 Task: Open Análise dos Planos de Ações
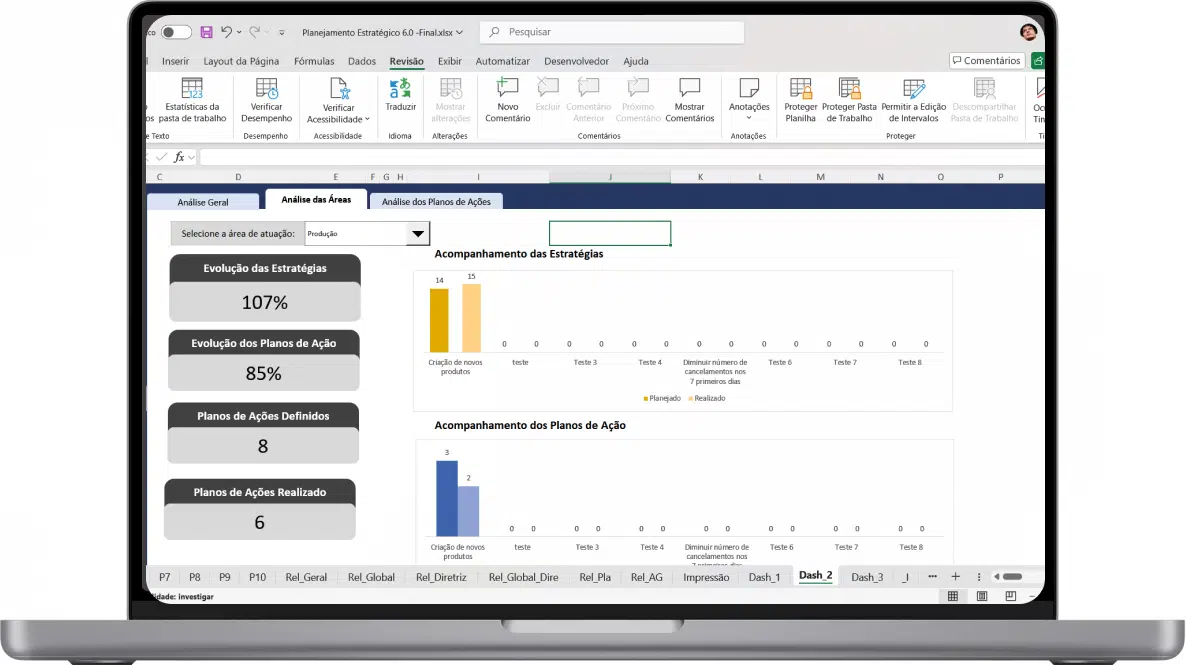pyautogui.click(x=436, y=202)
